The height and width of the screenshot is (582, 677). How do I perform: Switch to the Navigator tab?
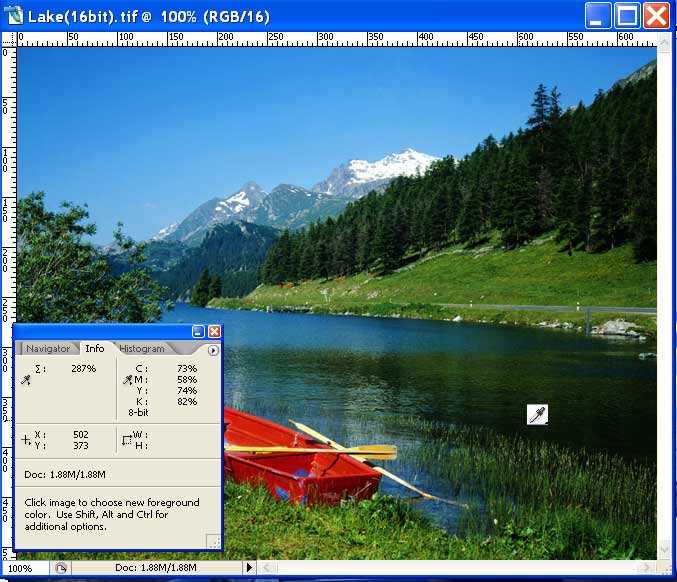48,349
